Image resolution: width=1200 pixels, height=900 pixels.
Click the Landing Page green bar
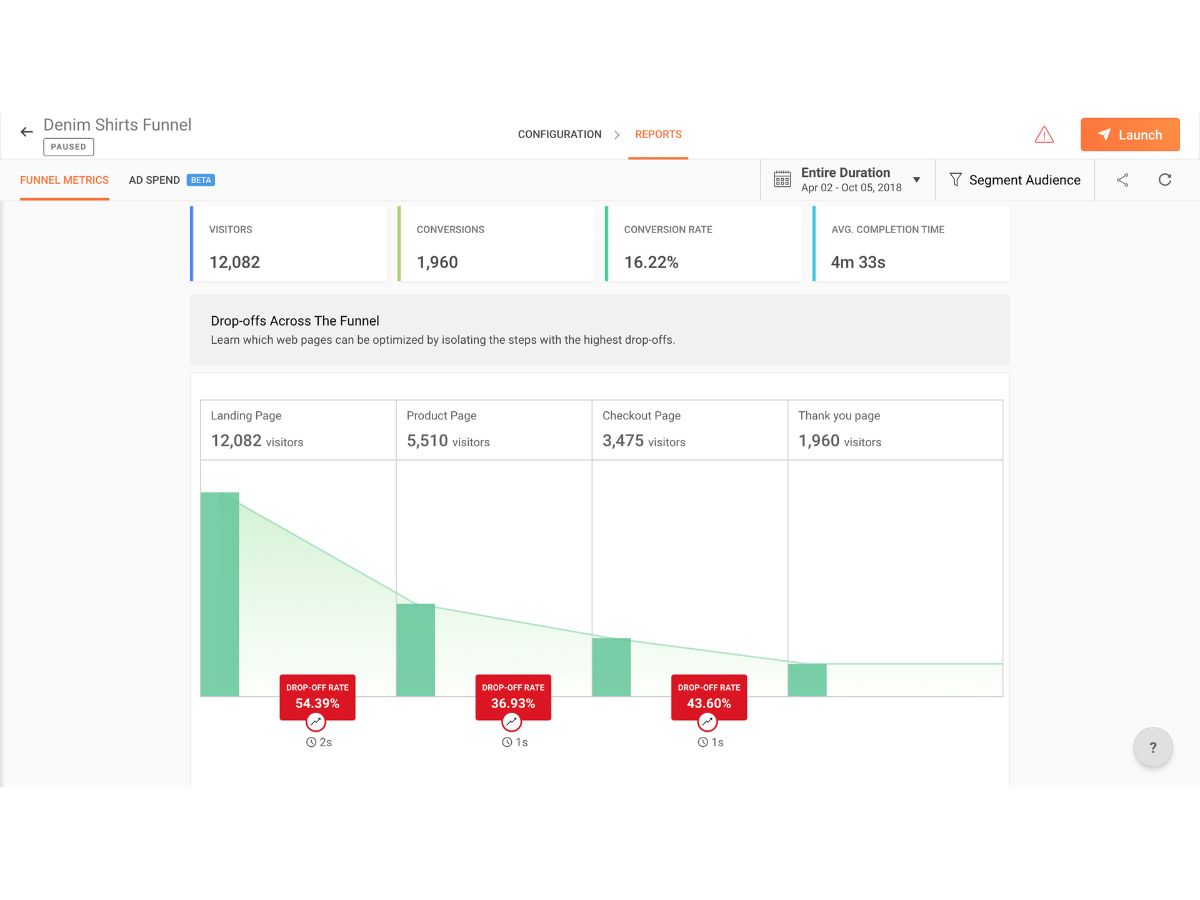pyautogui.click(x=220, y=594)
